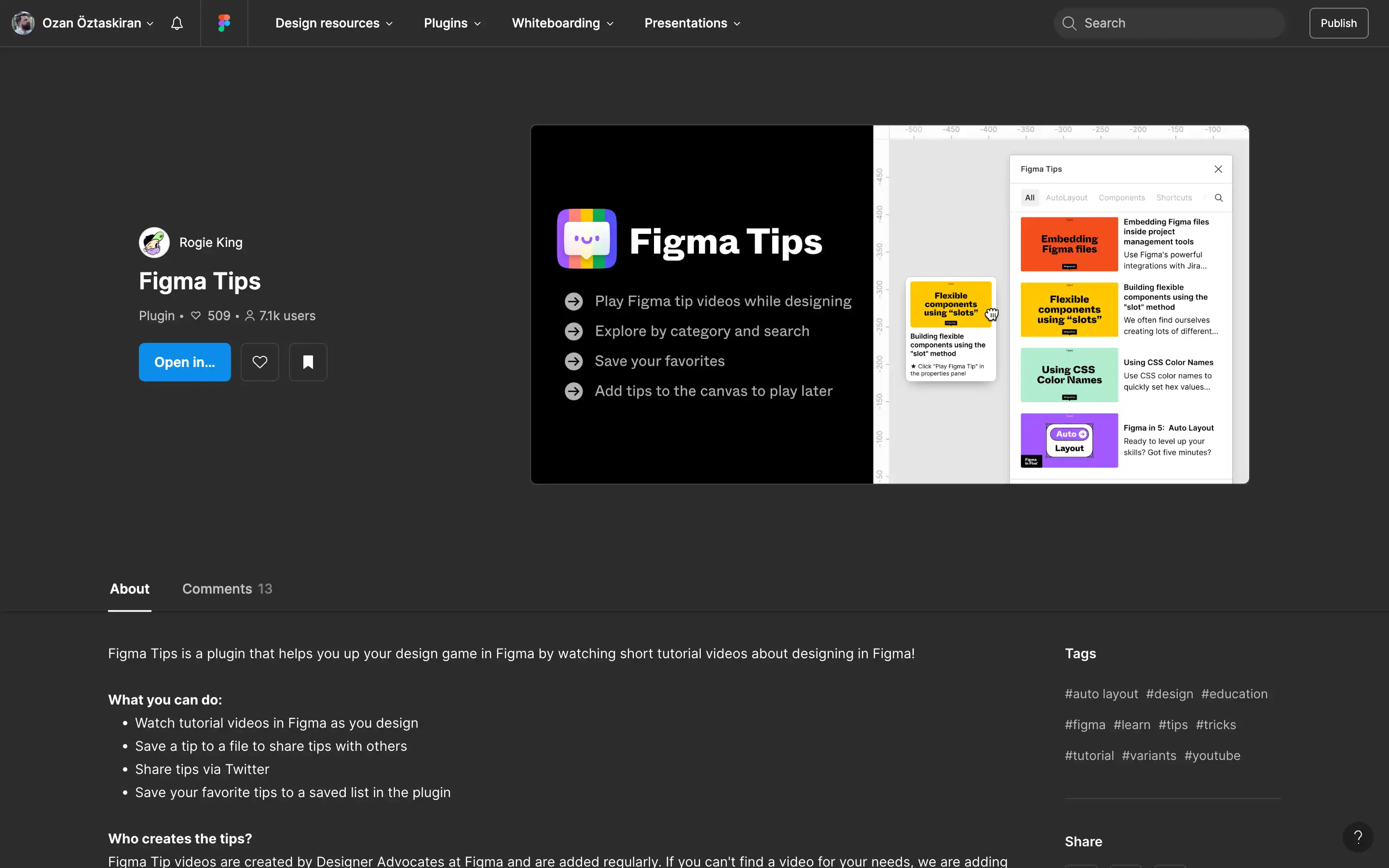Click arrow icon beside Explore by category
The width and height of the screenshot is (1389, 868).
point(573,331)
